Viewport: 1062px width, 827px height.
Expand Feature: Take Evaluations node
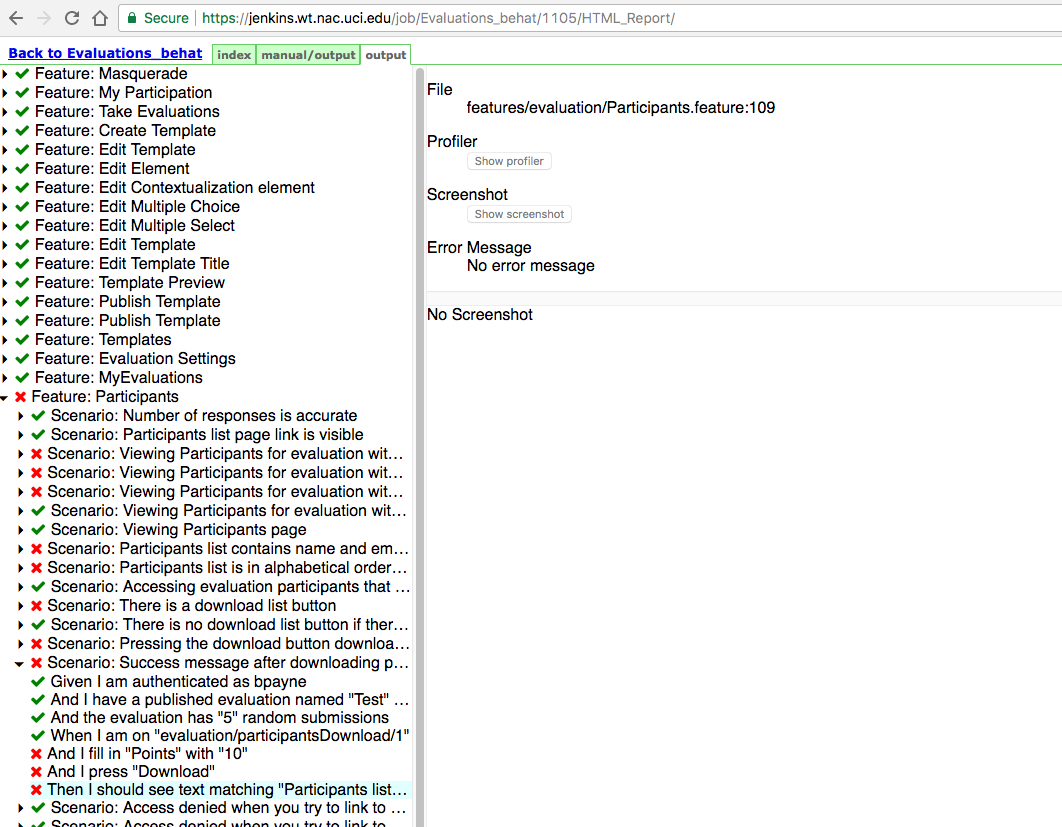(x=5, y=112)
